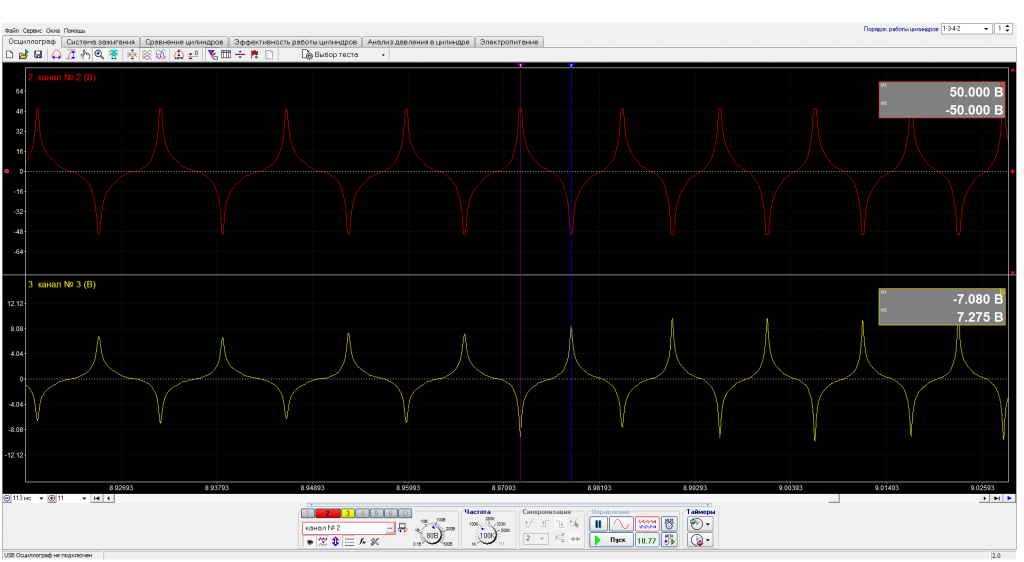Create a new file via toolbar icon
The image size is (1024, 562).
[x=9, y=55]
